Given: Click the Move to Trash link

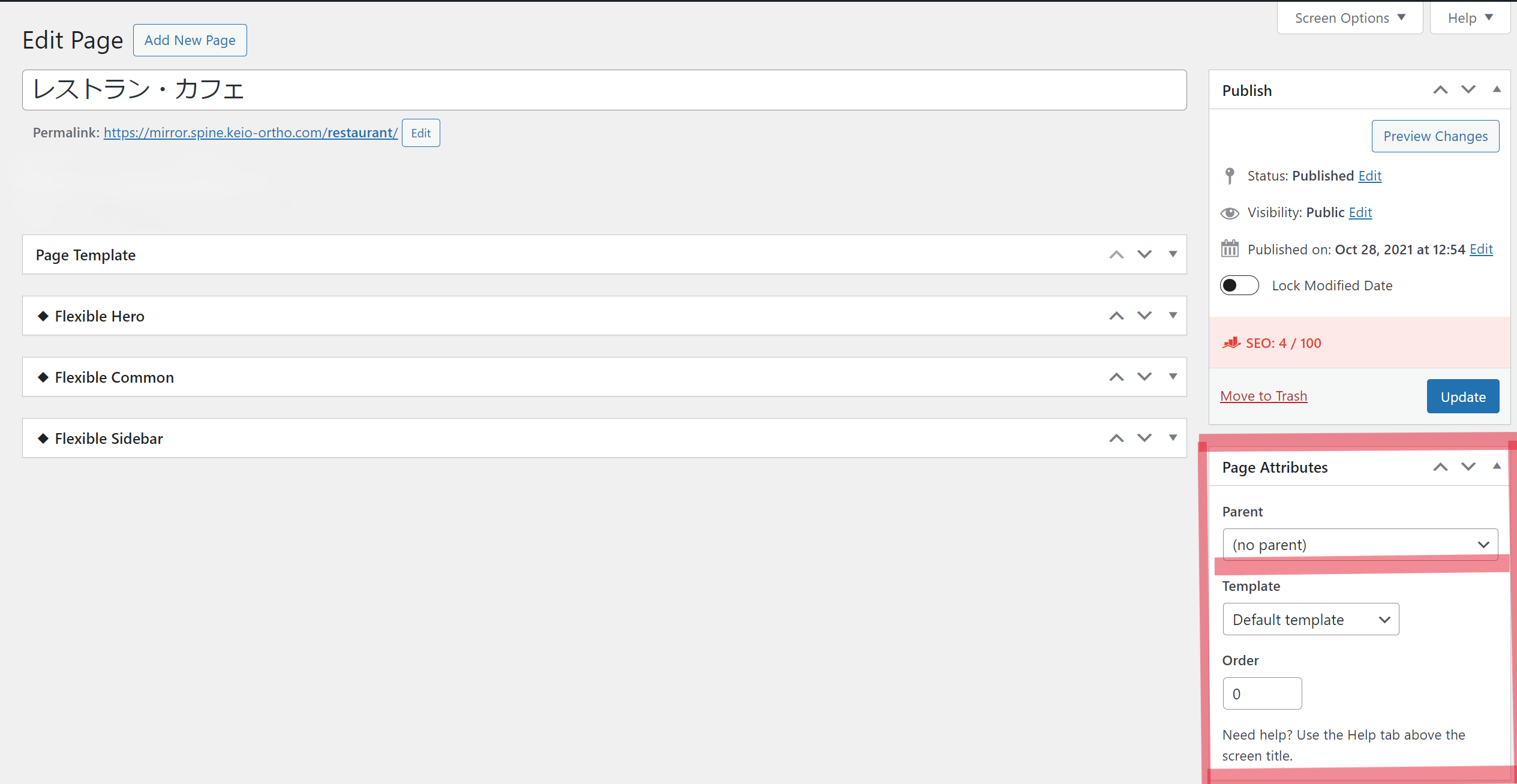Looking at the screenshot, I should (1264, 396).
